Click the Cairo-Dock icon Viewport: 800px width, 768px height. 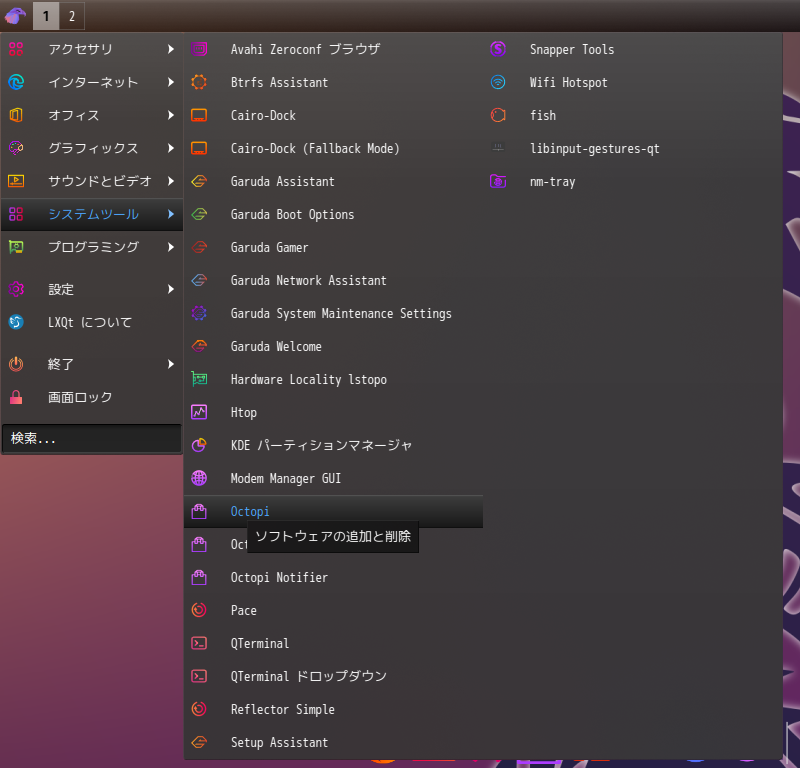coord(199,115)
